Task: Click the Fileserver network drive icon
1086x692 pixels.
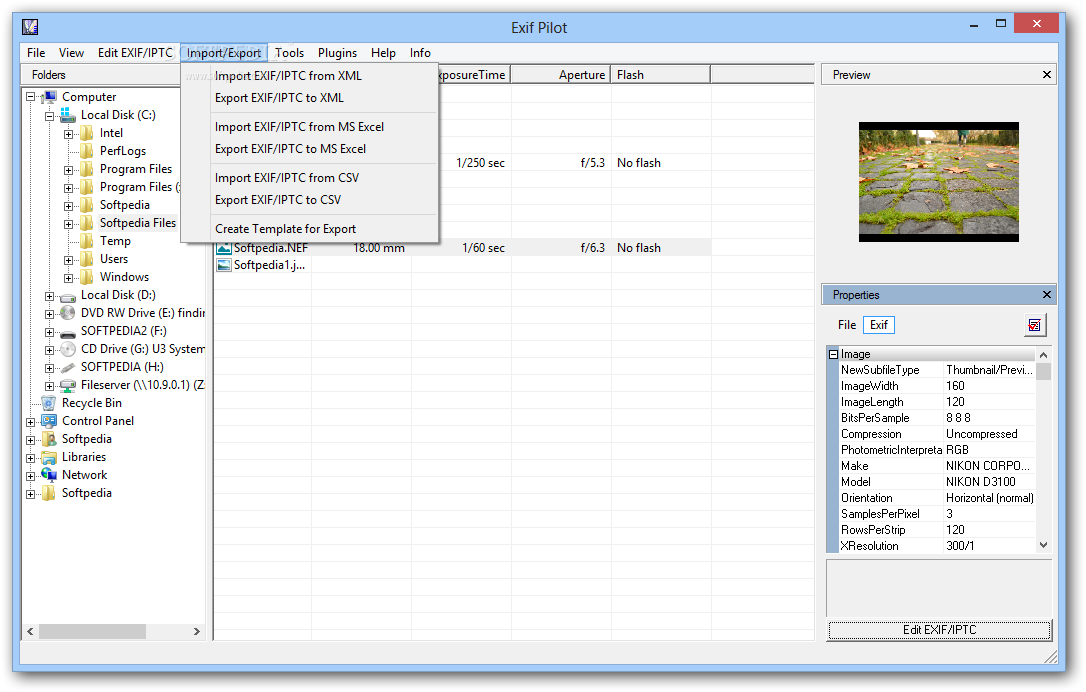Action: 68,385
